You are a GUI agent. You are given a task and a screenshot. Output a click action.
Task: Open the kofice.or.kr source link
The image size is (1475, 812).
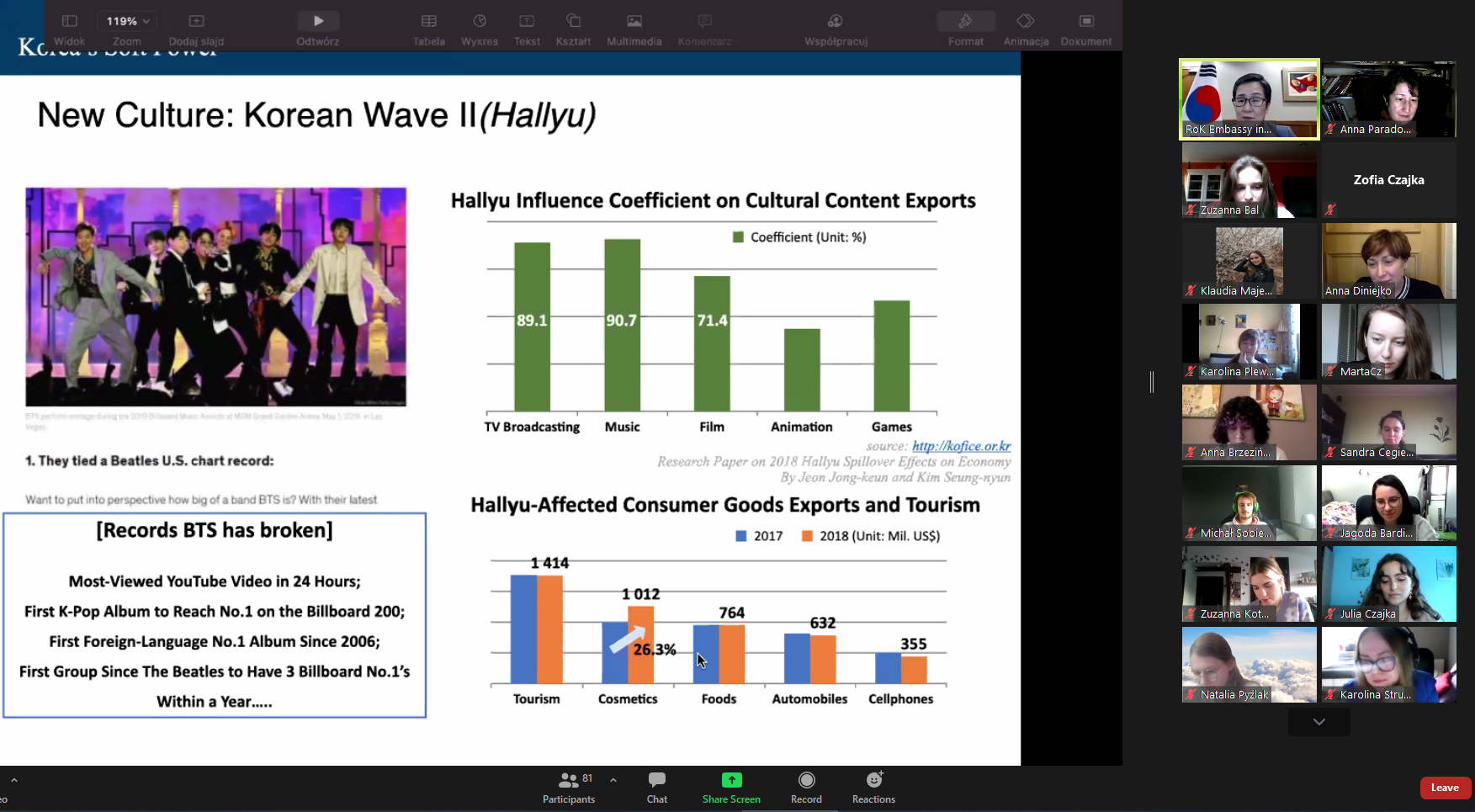(962, 446)
